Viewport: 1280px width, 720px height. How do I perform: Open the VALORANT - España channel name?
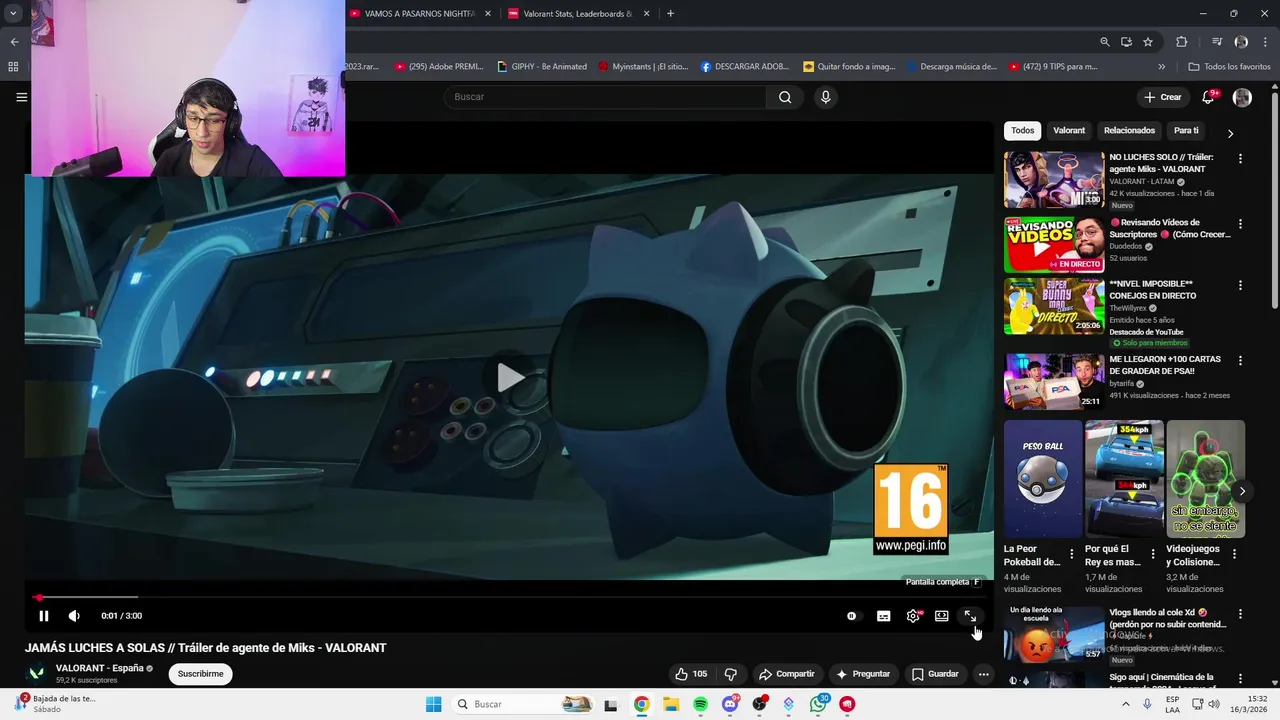click(99, 668)
